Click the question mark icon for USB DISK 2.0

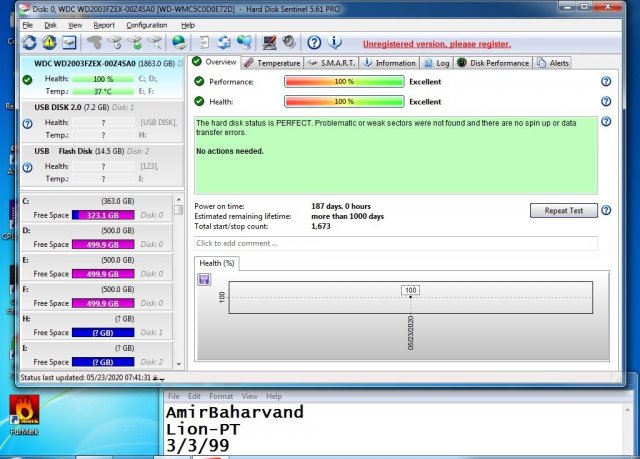point(28,123)
